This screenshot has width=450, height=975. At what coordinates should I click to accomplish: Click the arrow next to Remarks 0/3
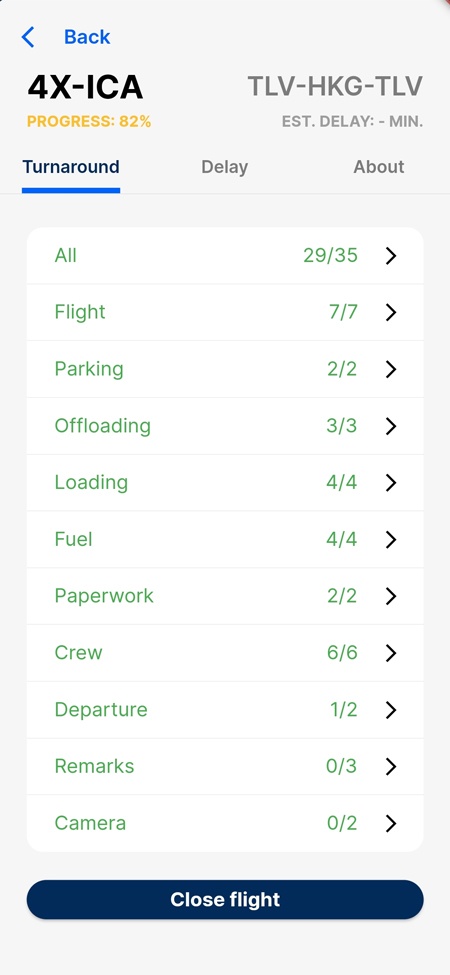pos(390,767)
